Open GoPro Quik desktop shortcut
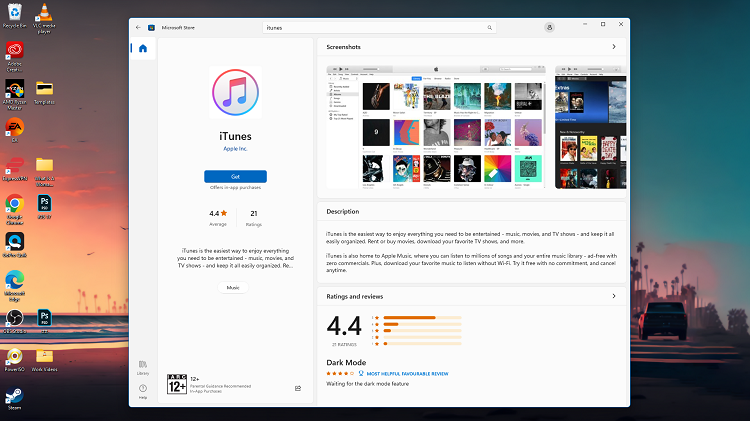The height and width of the screenshot is (421, 750). (15, 245)
